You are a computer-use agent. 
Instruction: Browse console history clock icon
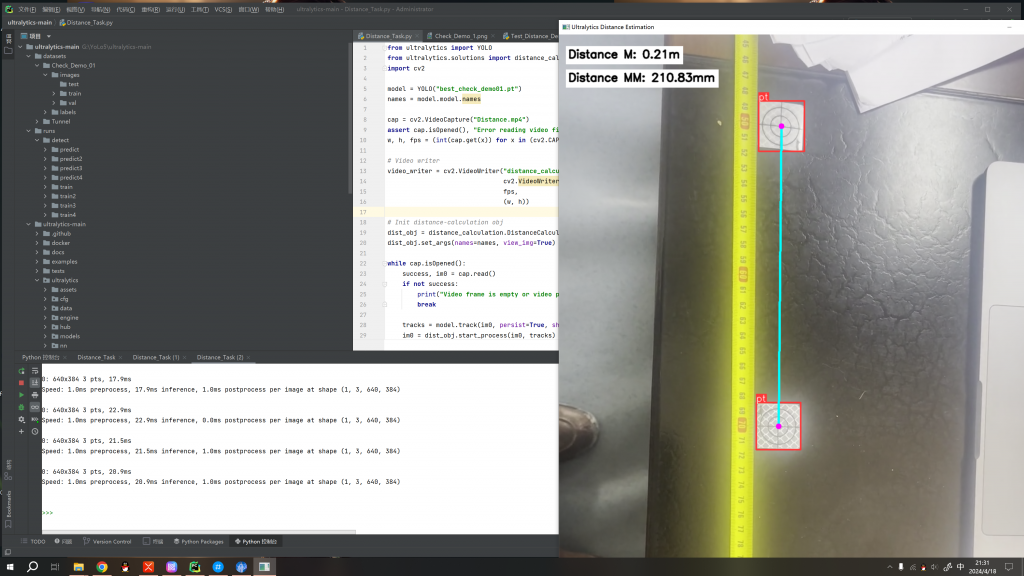(x=35, y=431)
